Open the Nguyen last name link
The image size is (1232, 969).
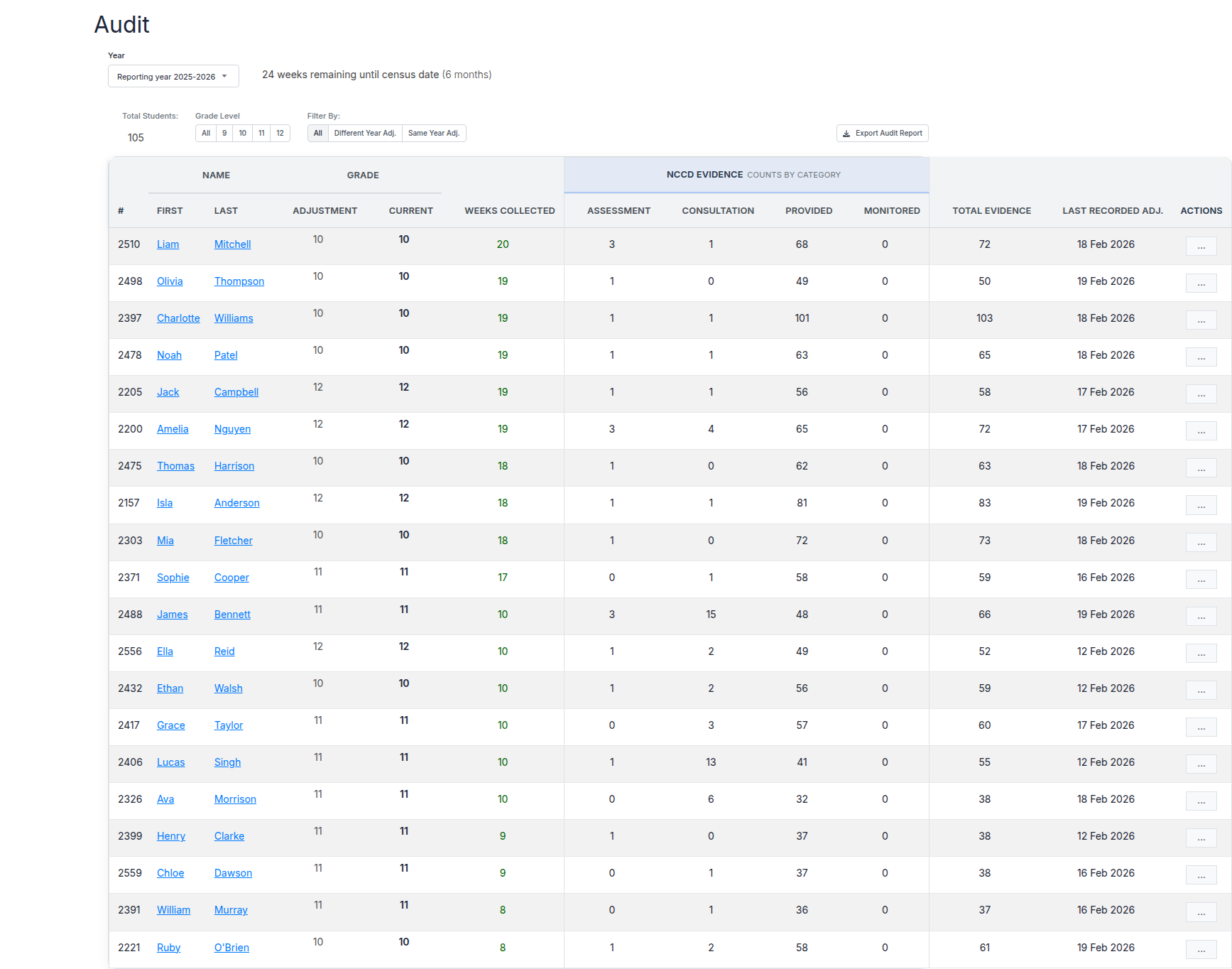[232, 429]
